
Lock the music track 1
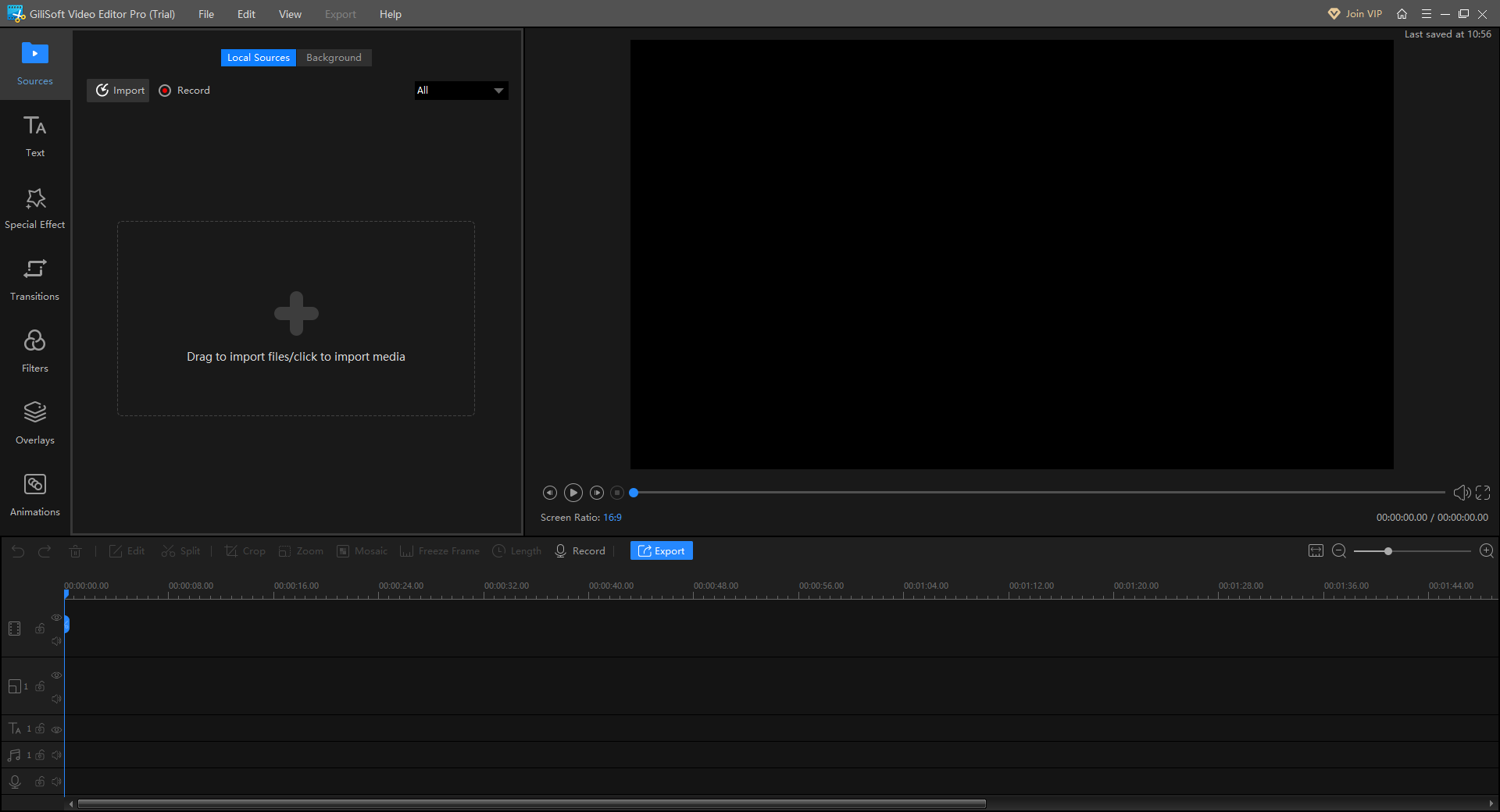click(40, 755)
